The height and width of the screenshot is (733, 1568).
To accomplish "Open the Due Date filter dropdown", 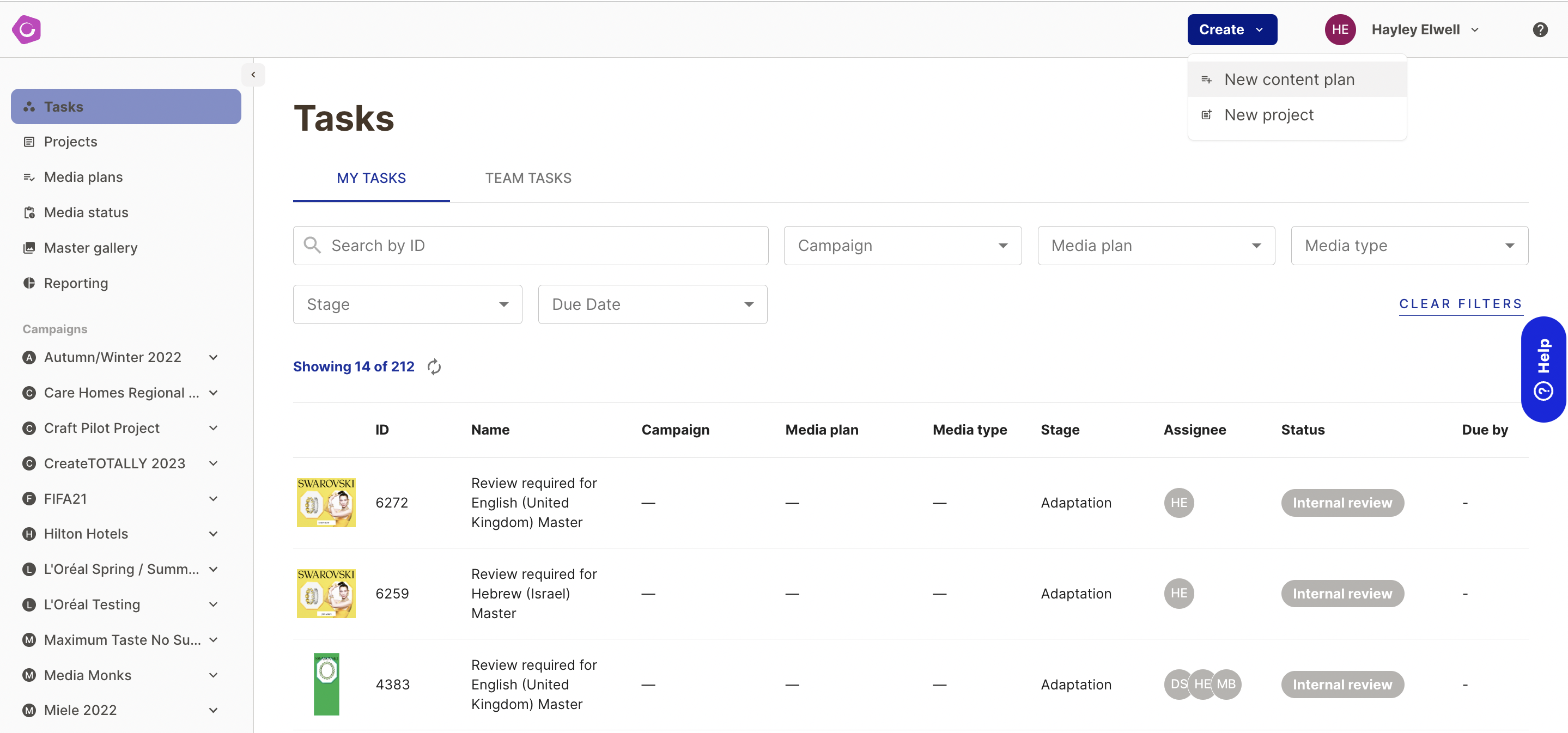I will tap(652, 305).
